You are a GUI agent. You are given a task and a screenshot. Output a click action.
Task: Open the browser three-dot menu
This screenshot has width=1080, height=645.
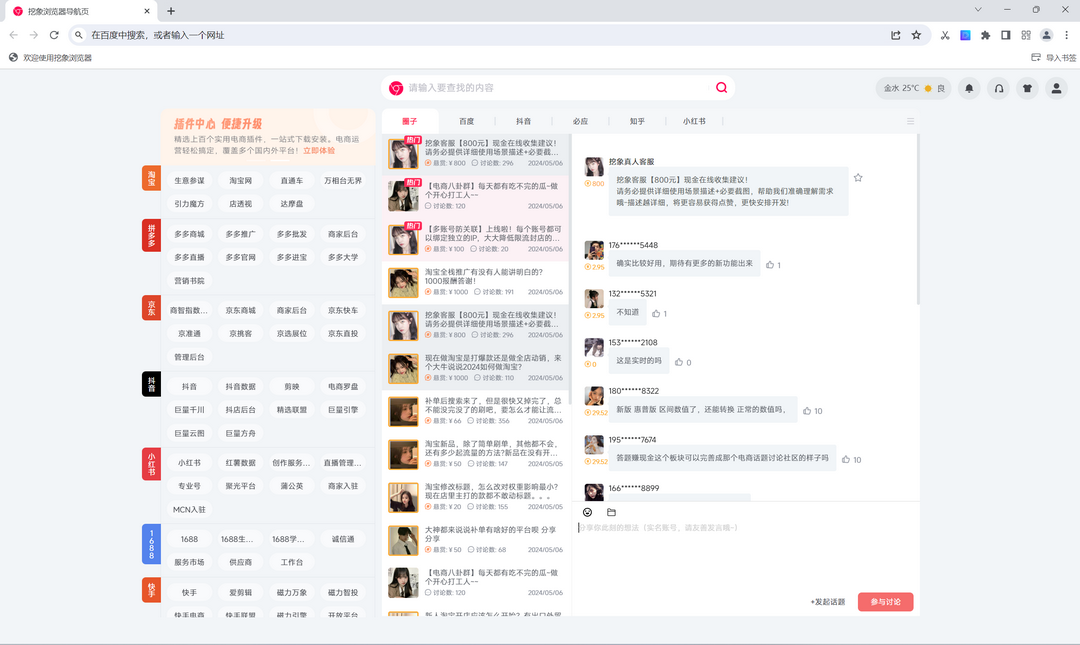click(1066, 35)
